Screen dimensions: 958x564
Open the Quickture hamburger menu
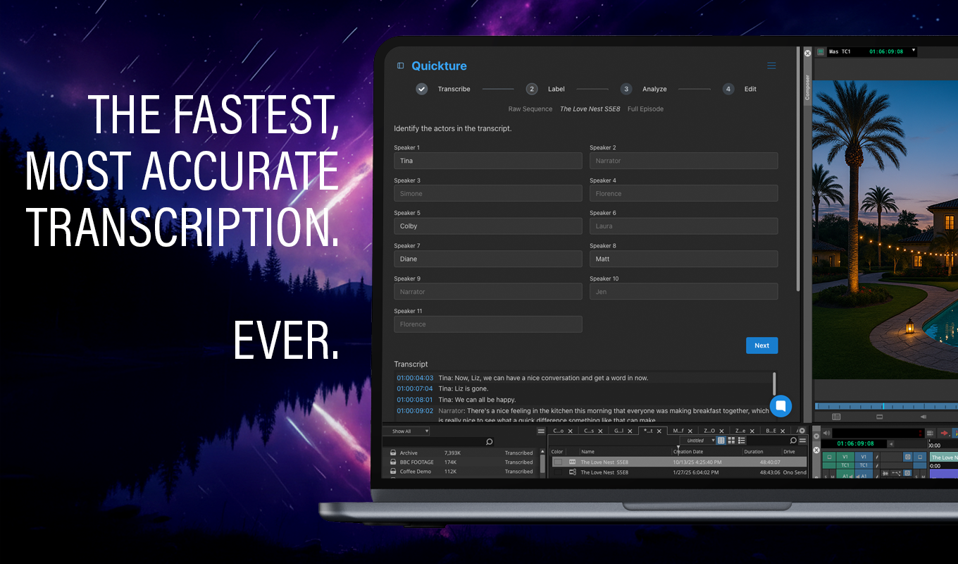tap(771, 66)
